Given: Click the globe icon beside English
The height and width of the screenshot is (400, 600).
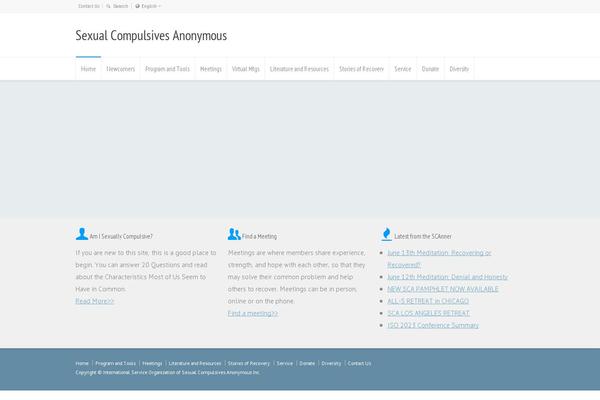Looking at the screenshot, I should 137,6.
